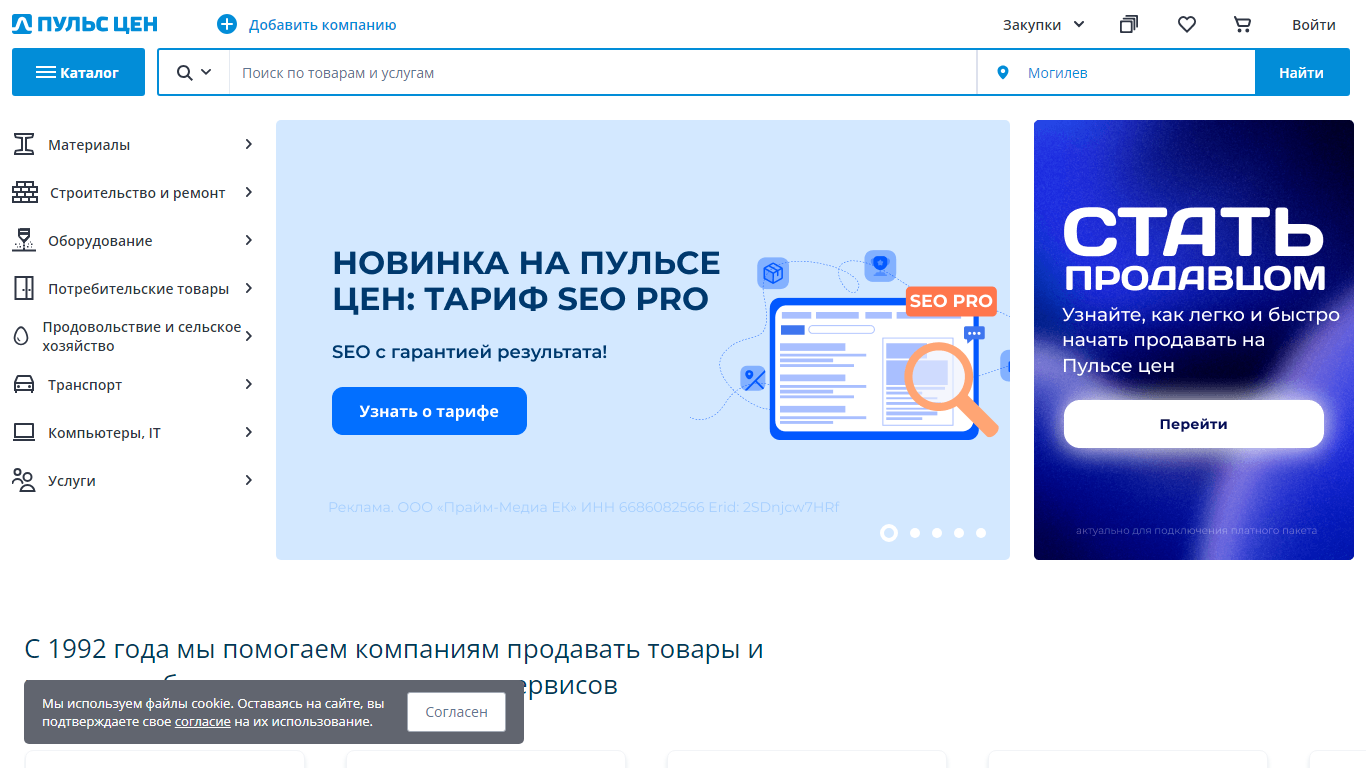1366x768 pixels.
Task: Open the согласие cookie policy link
Action: pyautogui.click(x=203, y=721)
